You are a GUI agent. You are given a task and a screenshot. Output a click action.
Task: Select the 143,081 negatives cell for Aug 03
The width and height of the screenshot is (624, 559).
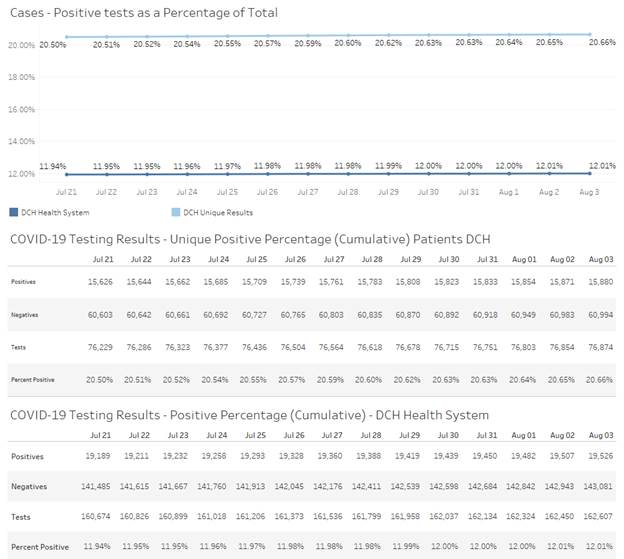[x=600, y=486]
